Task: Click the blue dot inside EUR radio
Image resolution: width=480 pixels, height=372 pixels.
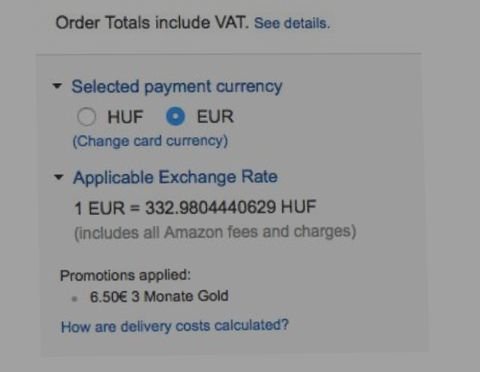Action: [175, 116]
